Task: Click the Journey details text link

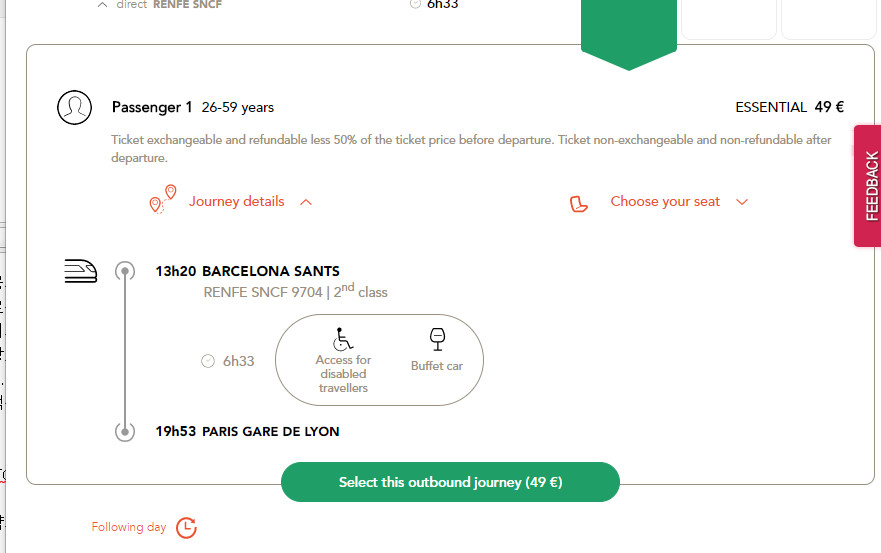Action: click(x=237, y=201)
